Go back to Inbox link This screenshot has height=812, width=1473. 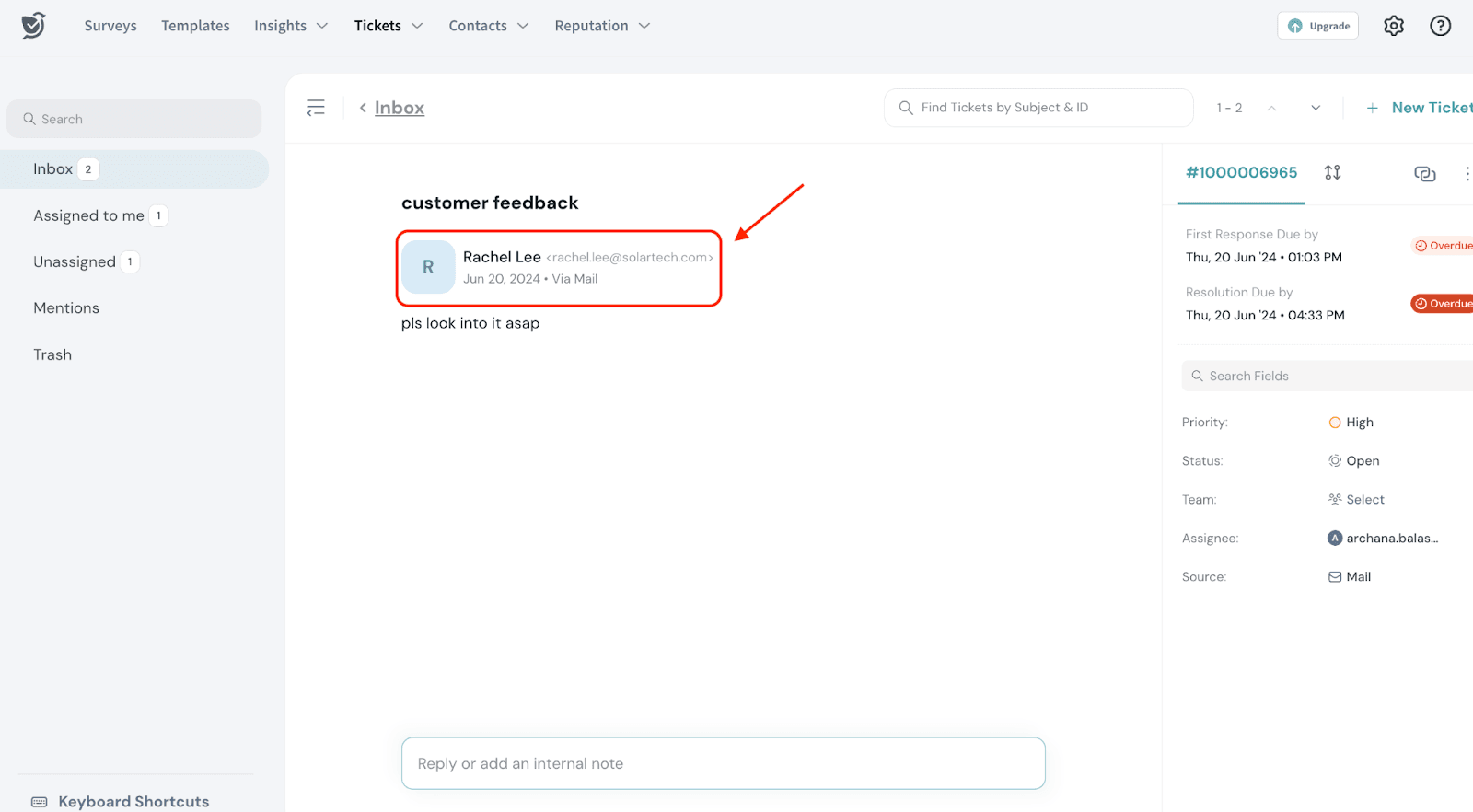point(399,108)
